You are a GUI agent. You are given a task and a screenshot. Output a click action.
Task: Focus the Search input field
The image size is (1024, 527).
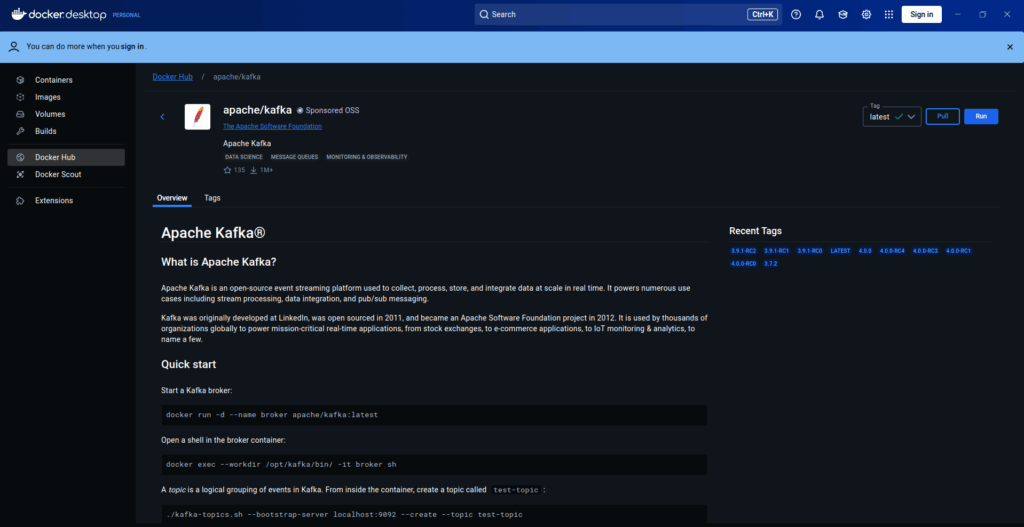click(628, 14)
